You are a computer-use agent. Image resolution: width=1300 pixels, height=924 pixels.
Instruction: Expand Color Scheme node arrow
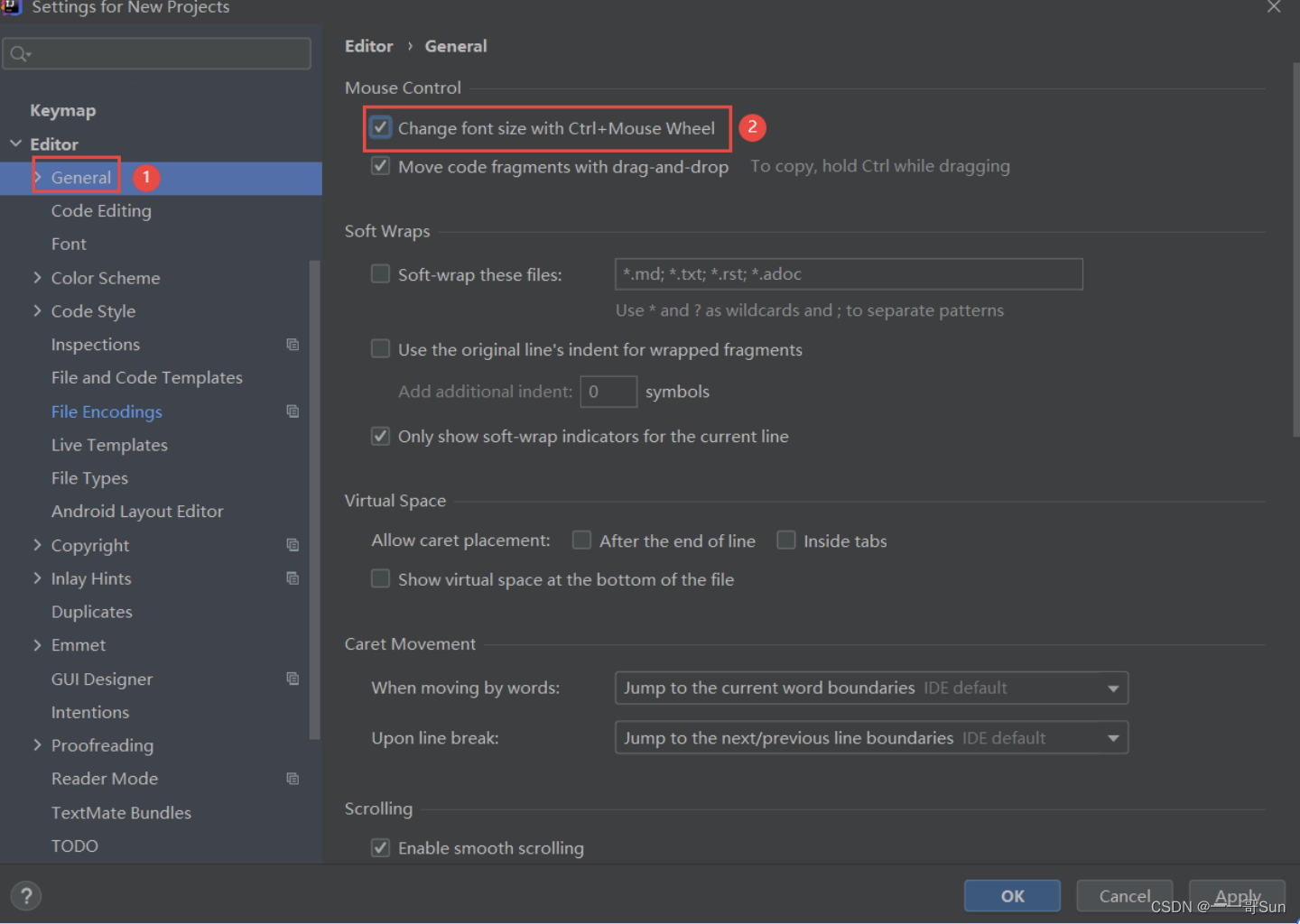point(37,277)
